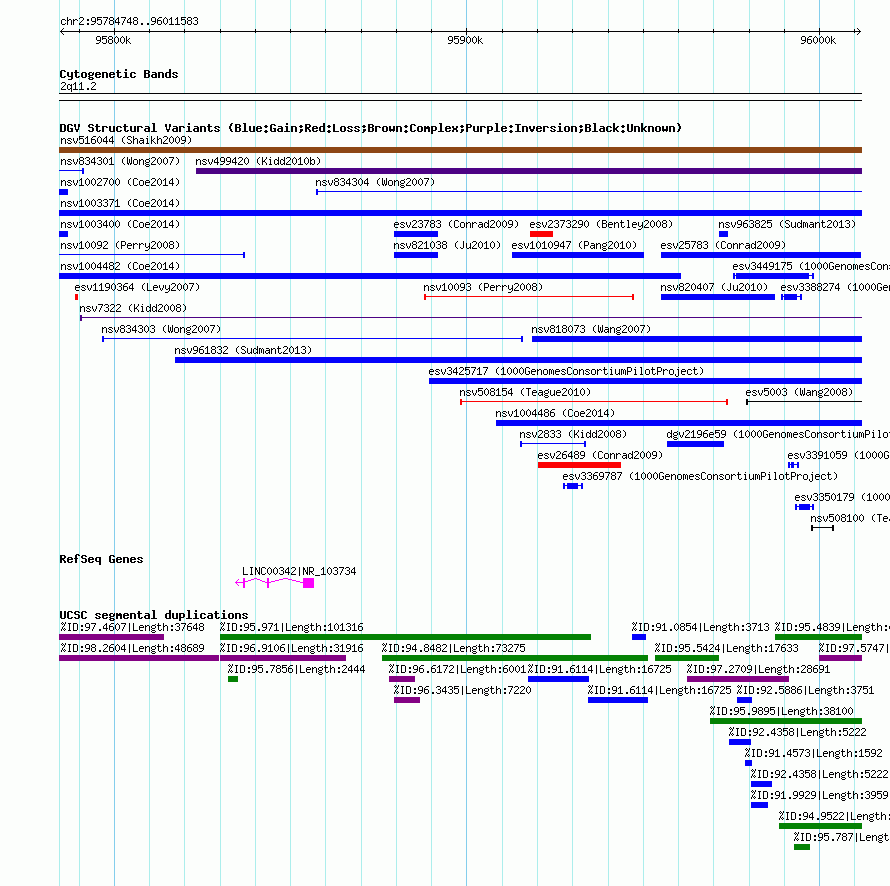890x886 pixels.
Task: Open %ID:97.2709 Length:28691 purple bar
Action: pos(738,679)
